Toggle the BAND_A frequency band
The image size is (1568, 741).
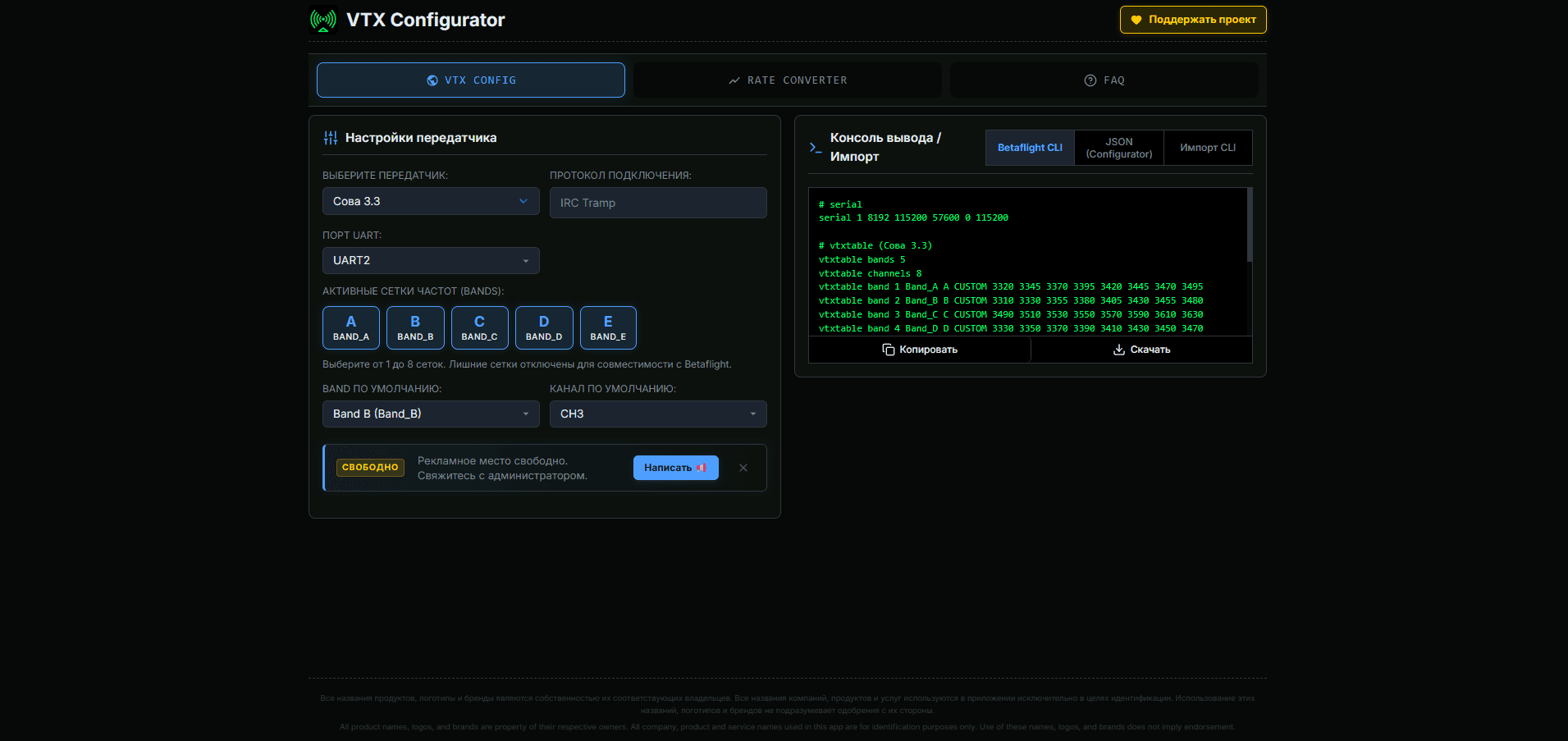pyautogui.click(x=351, y=327)
